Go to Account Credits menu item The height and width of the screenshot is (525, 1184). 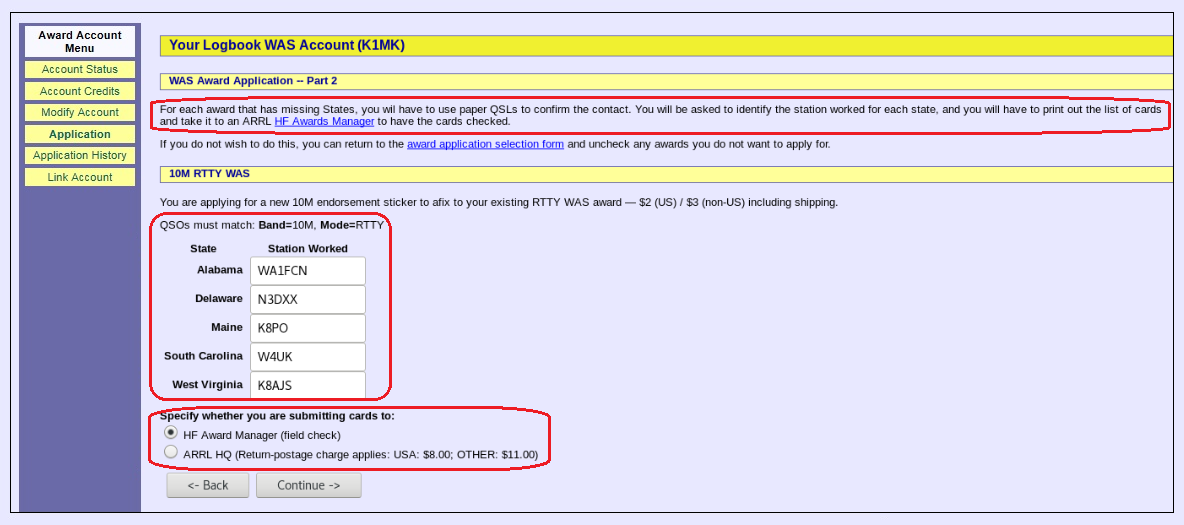click(x=80, y=91)
